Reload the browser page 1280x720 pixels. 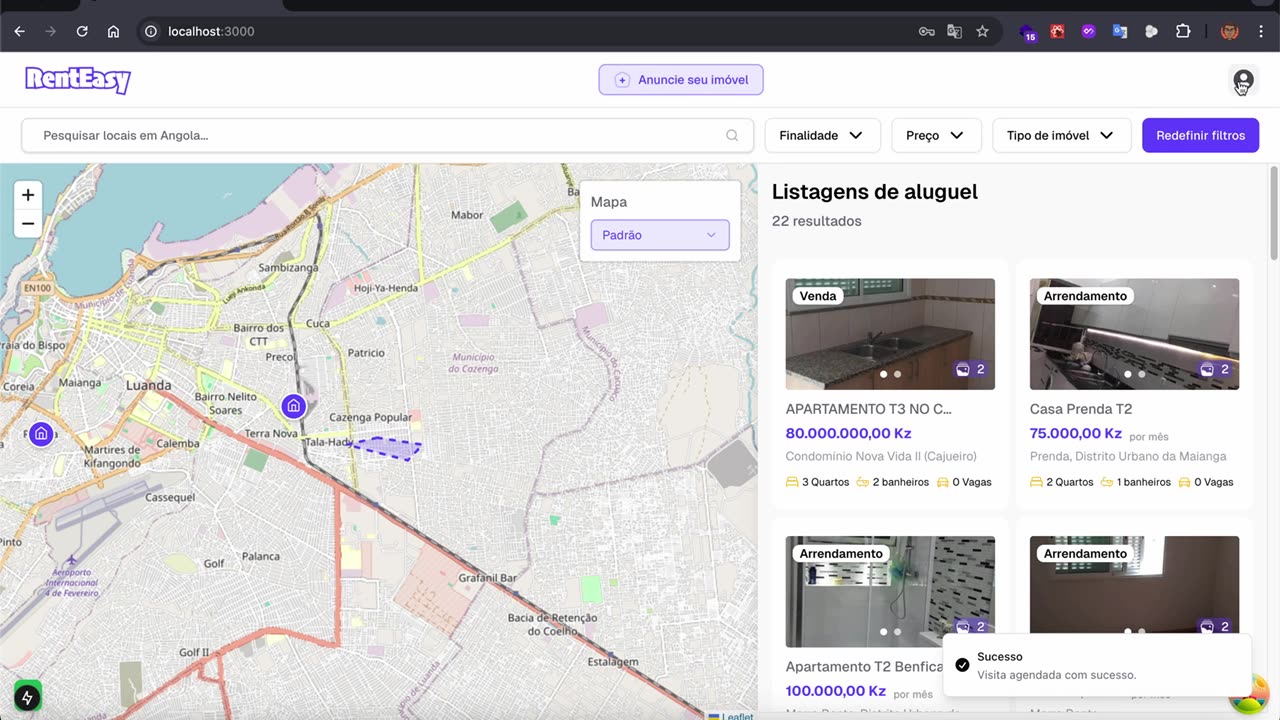pyautogui.click(x=82, y=31)
